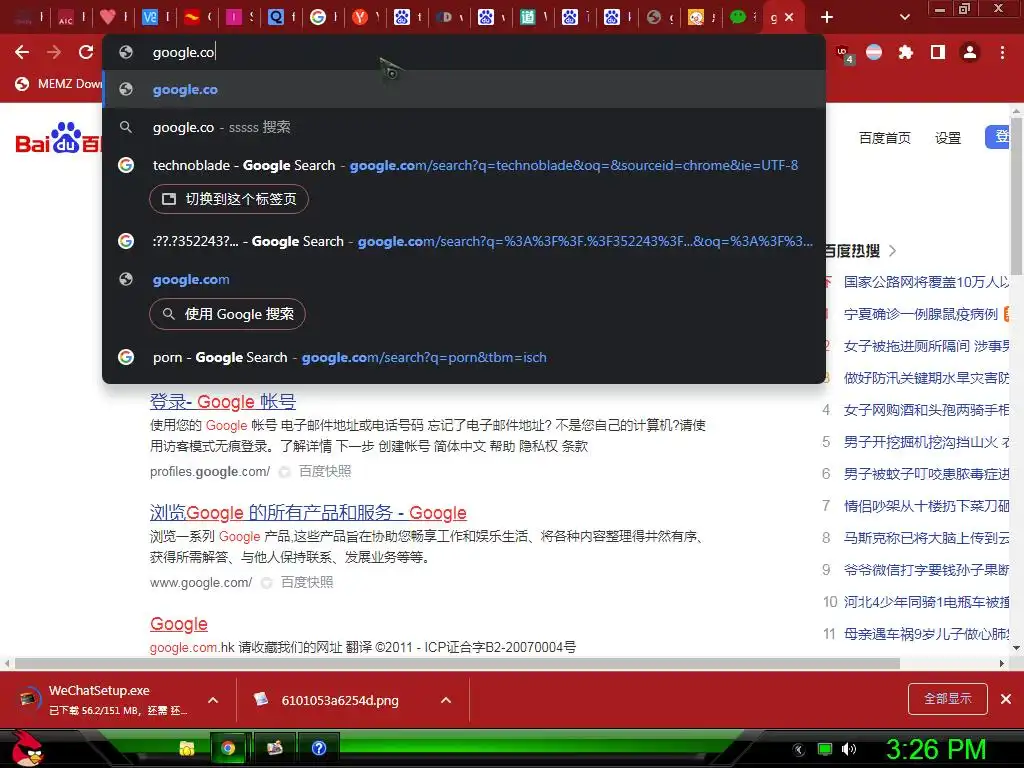
Task: Switch to the Google G tab
Action: (318, 17)
